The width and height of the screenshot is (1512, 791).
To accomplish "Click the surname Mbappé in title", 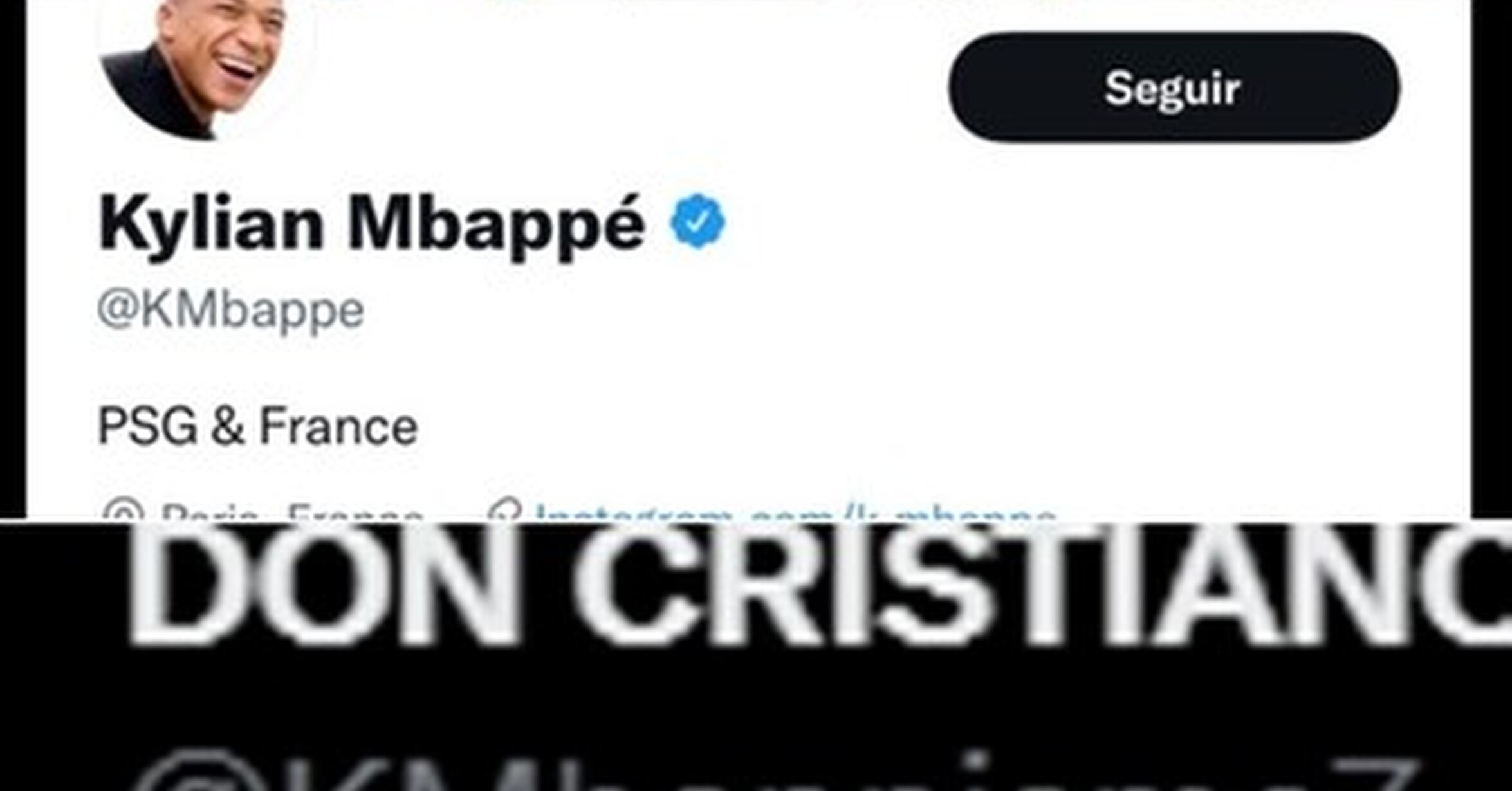I will point(496,224).
